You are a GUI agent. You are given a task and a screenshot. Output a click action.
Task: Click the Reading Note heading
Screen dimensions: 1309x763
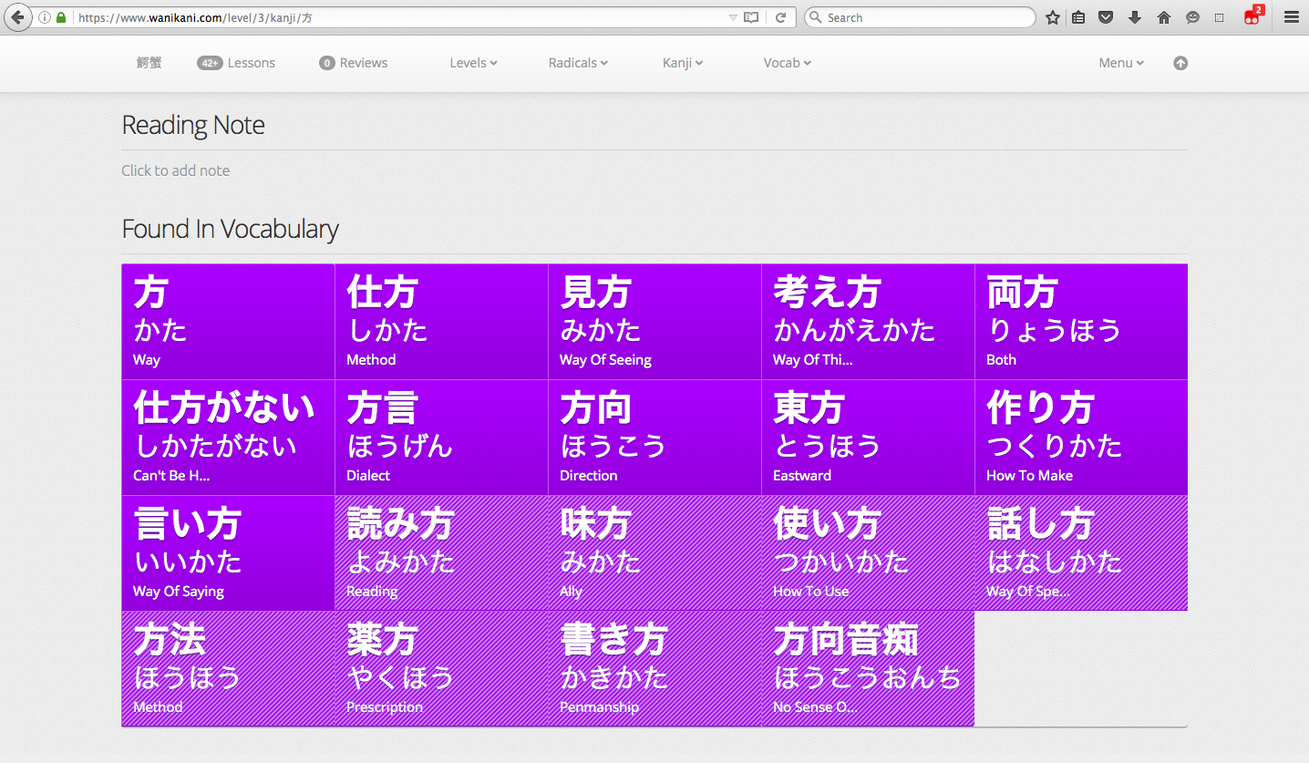pos(193,125)
